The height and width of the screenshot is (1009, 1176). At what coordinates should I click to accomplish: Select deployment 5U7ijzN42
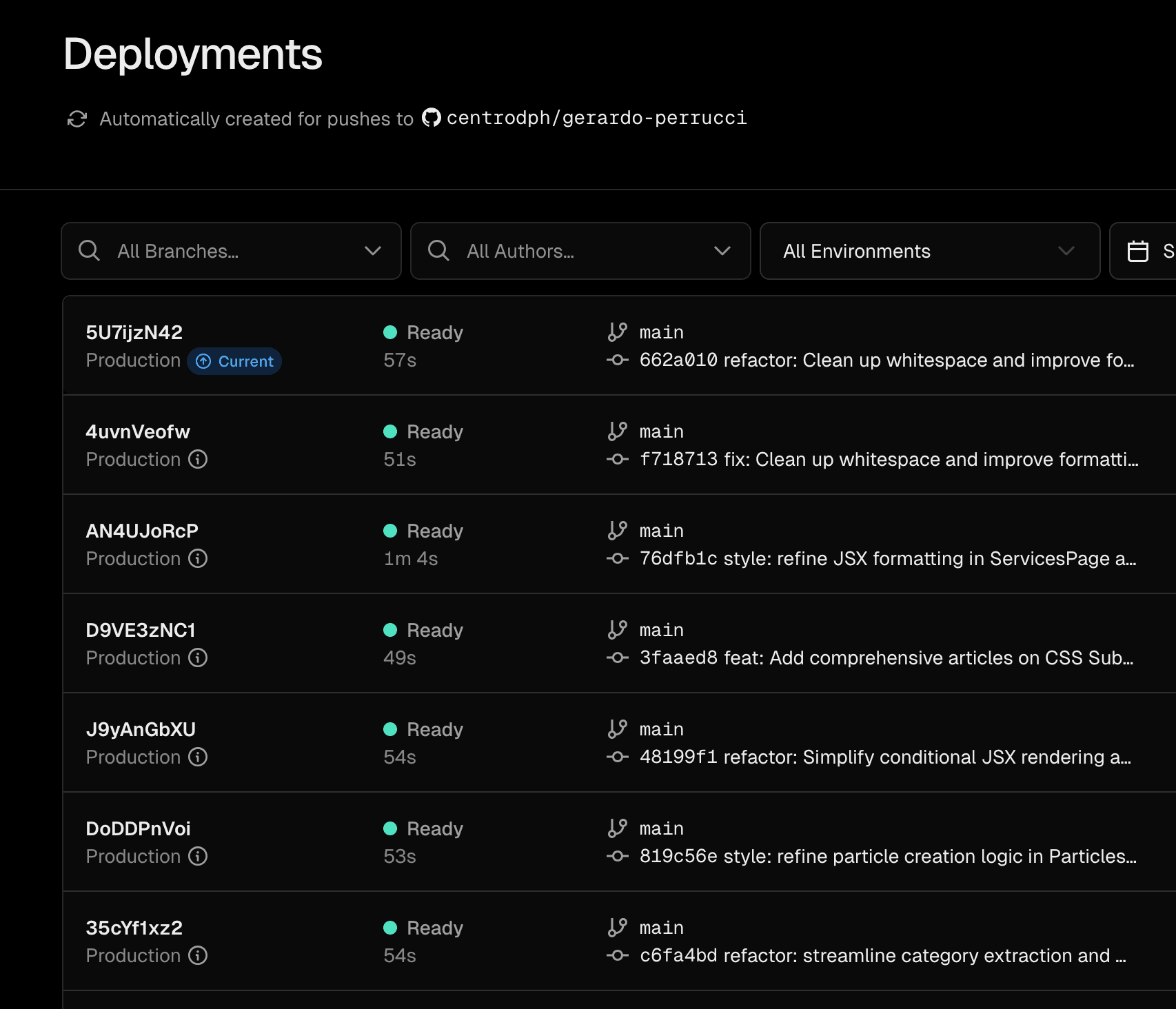(134, 332)
